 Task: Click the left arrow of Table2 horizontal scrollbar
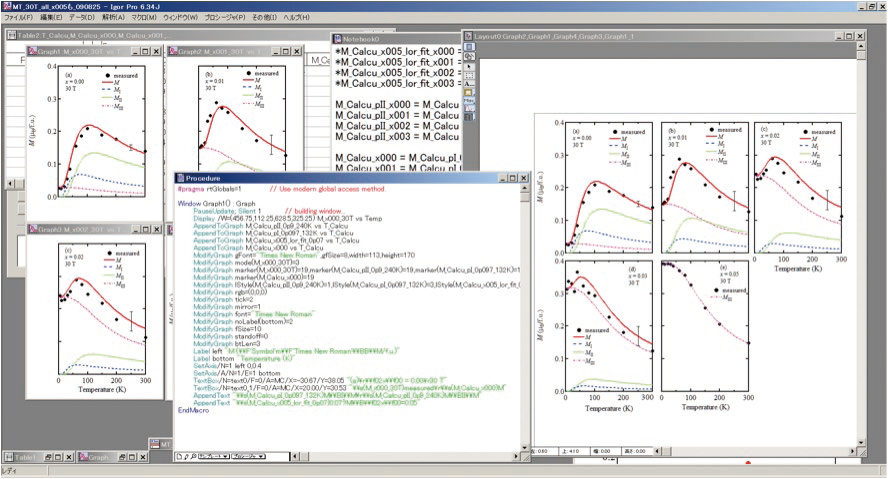tap(11, 183)
